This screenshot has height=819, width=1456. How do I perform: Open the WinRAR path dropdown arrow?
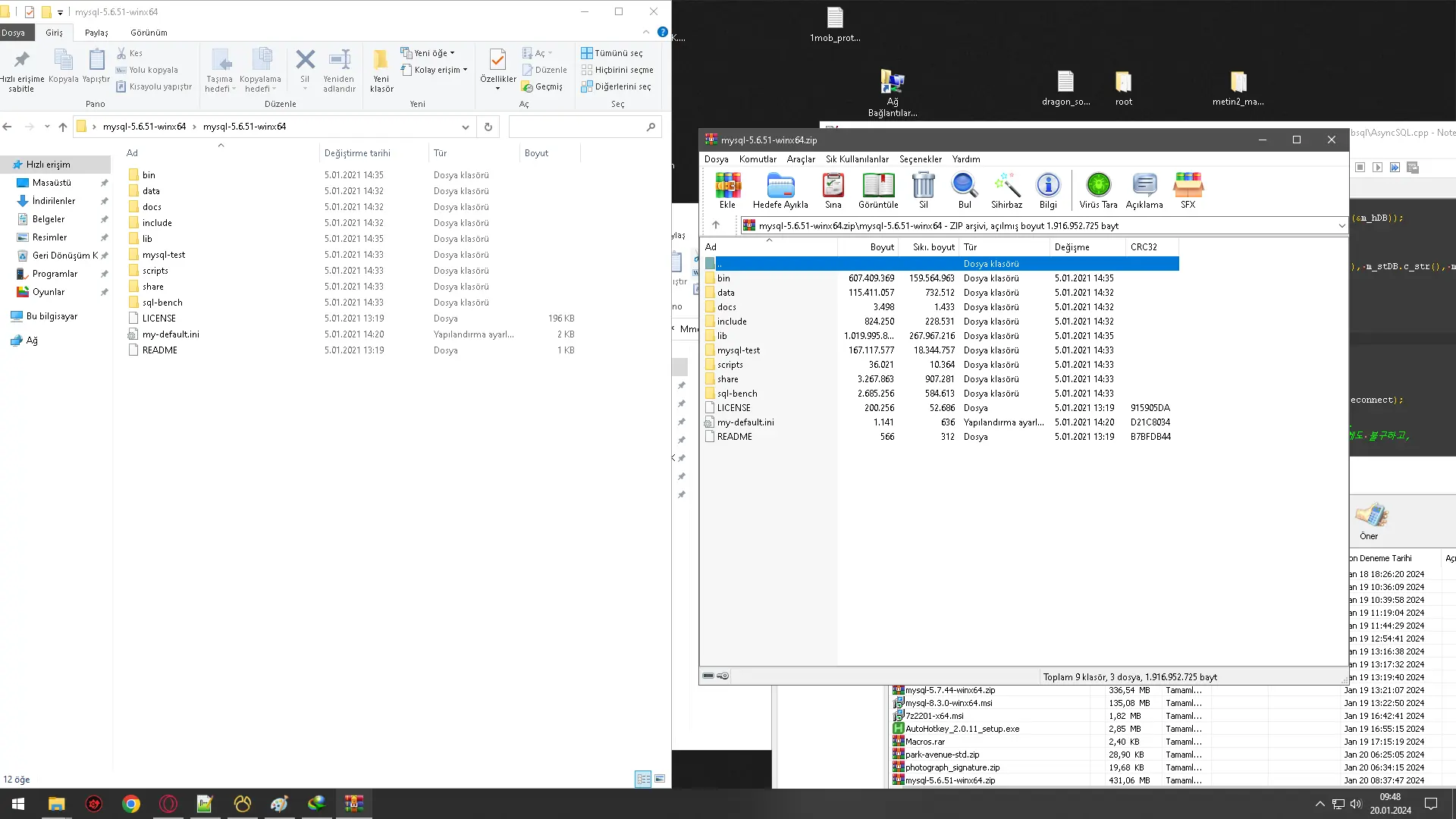click(1341, 225)
